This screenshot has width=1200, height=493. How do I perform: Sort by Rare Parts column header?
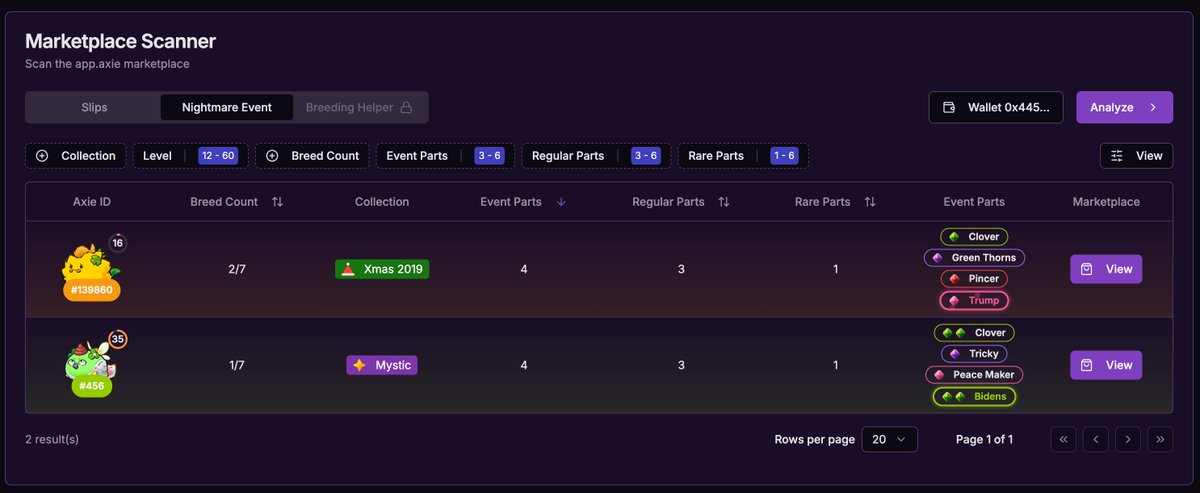tap(835, 202)
